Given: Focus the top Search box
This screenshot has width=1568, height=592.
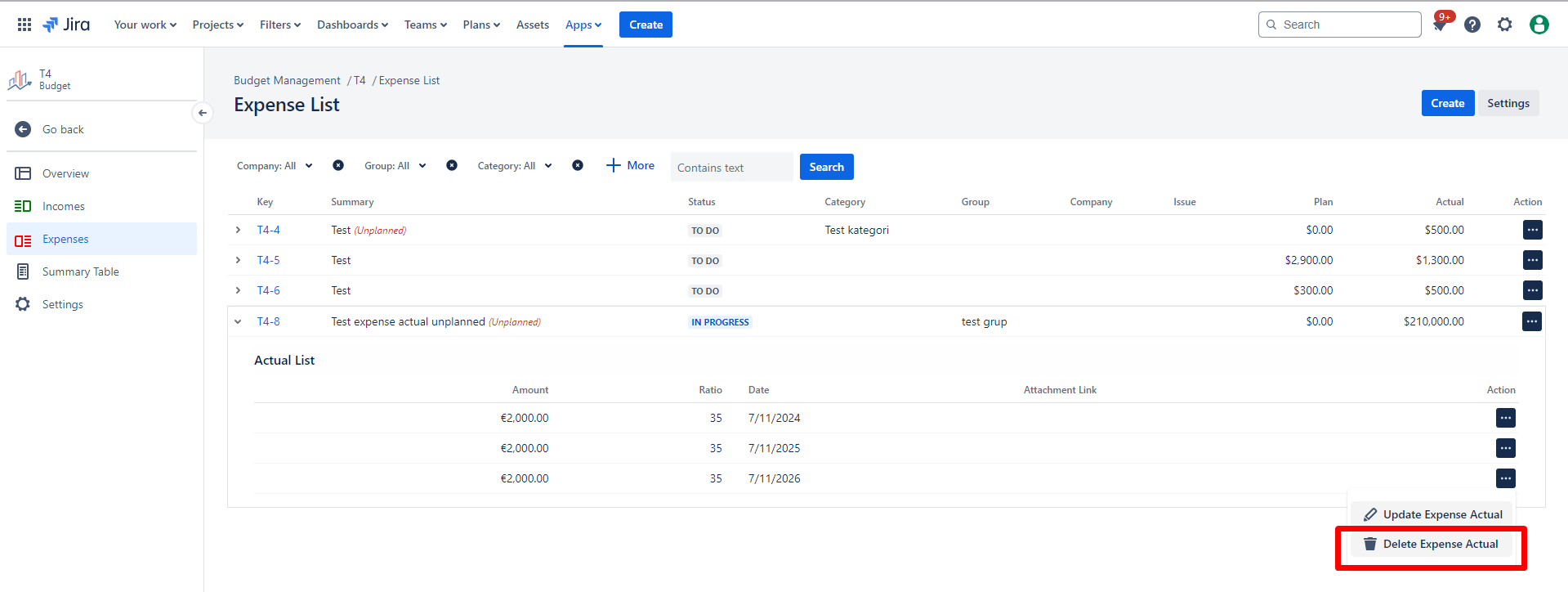Looking at the screenshot, I should (1340, 25).
